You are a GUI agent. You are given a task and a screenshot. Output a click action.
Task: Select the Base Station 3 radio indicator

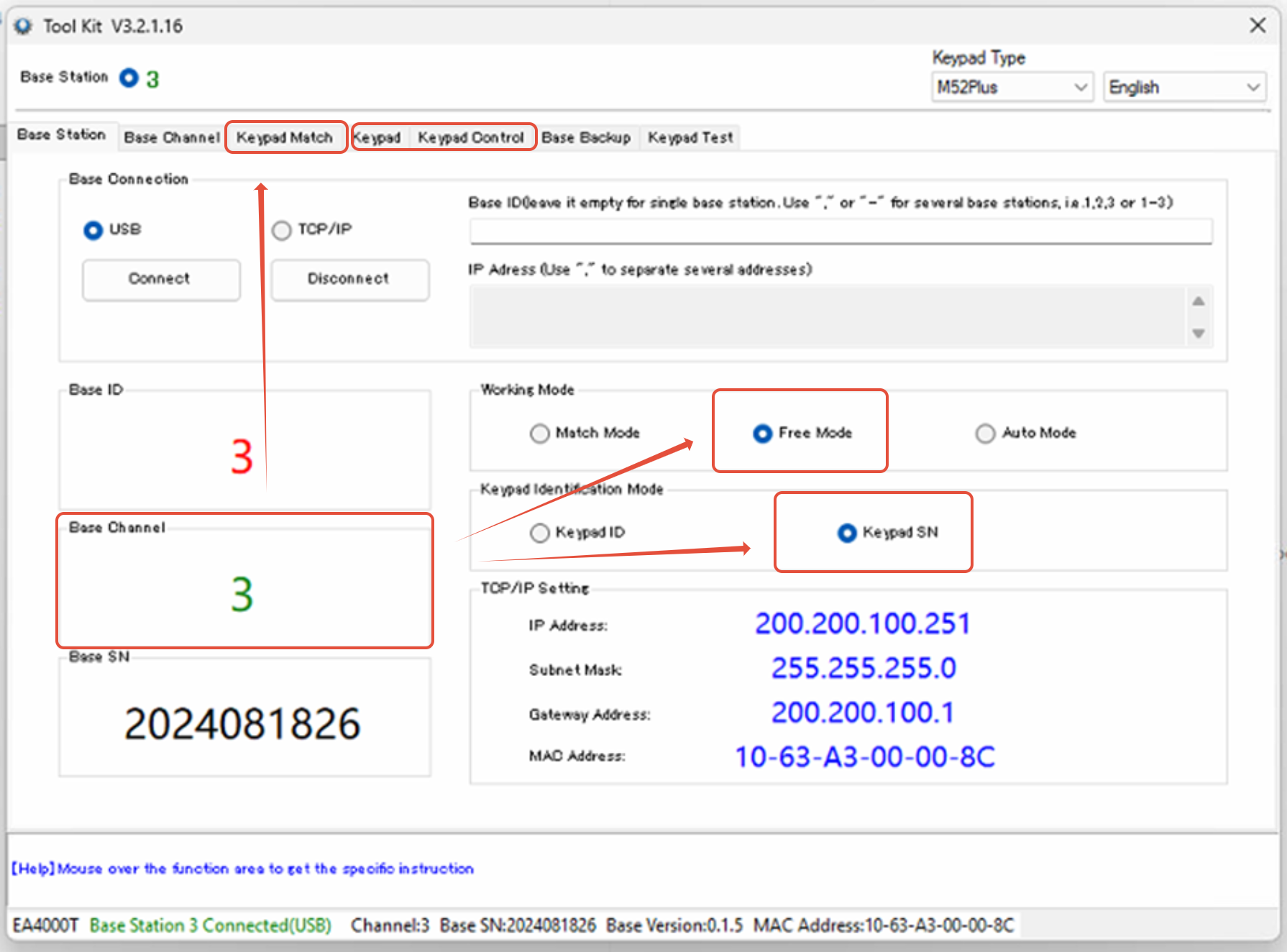[129, 78]
